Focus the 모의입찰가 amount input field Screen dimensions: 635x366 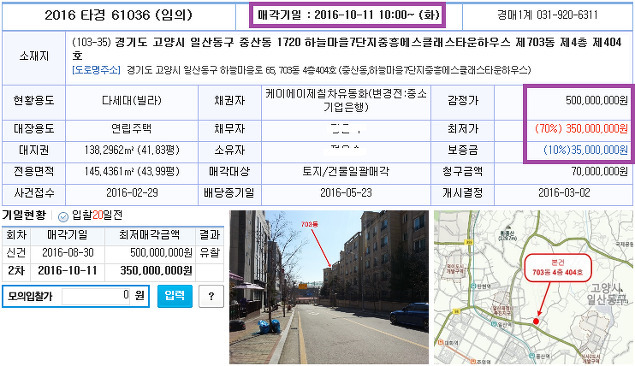click(96, 296)
